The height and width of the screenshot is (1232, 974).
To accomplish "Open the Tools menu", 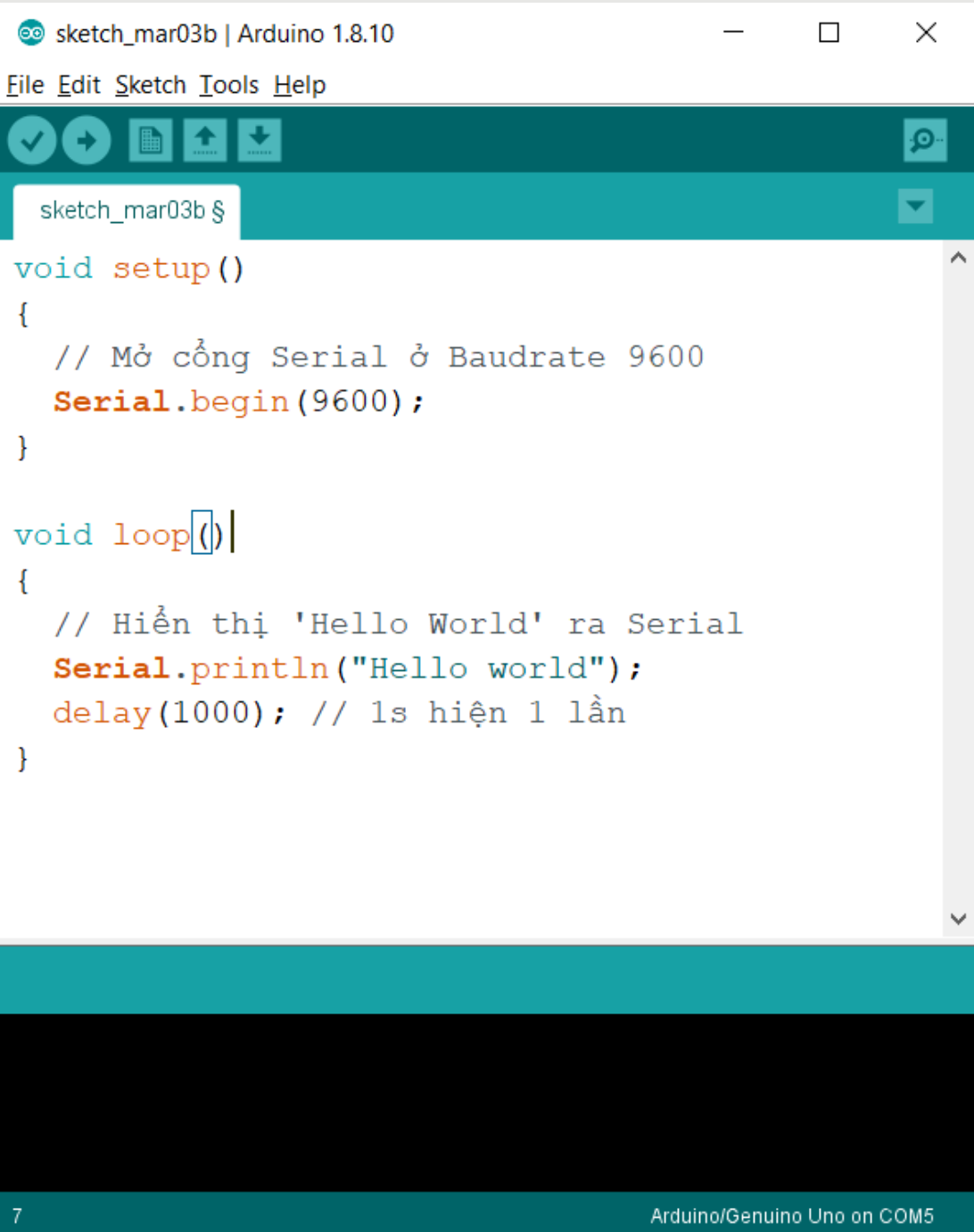I will click(228, 85).
